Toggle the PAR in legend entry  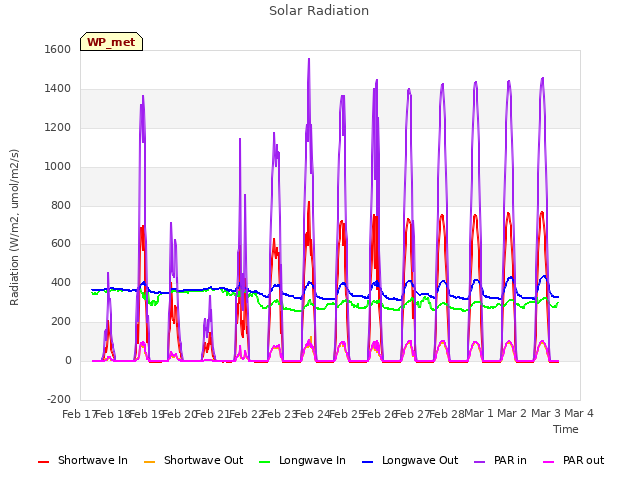(x=500, y=460)
